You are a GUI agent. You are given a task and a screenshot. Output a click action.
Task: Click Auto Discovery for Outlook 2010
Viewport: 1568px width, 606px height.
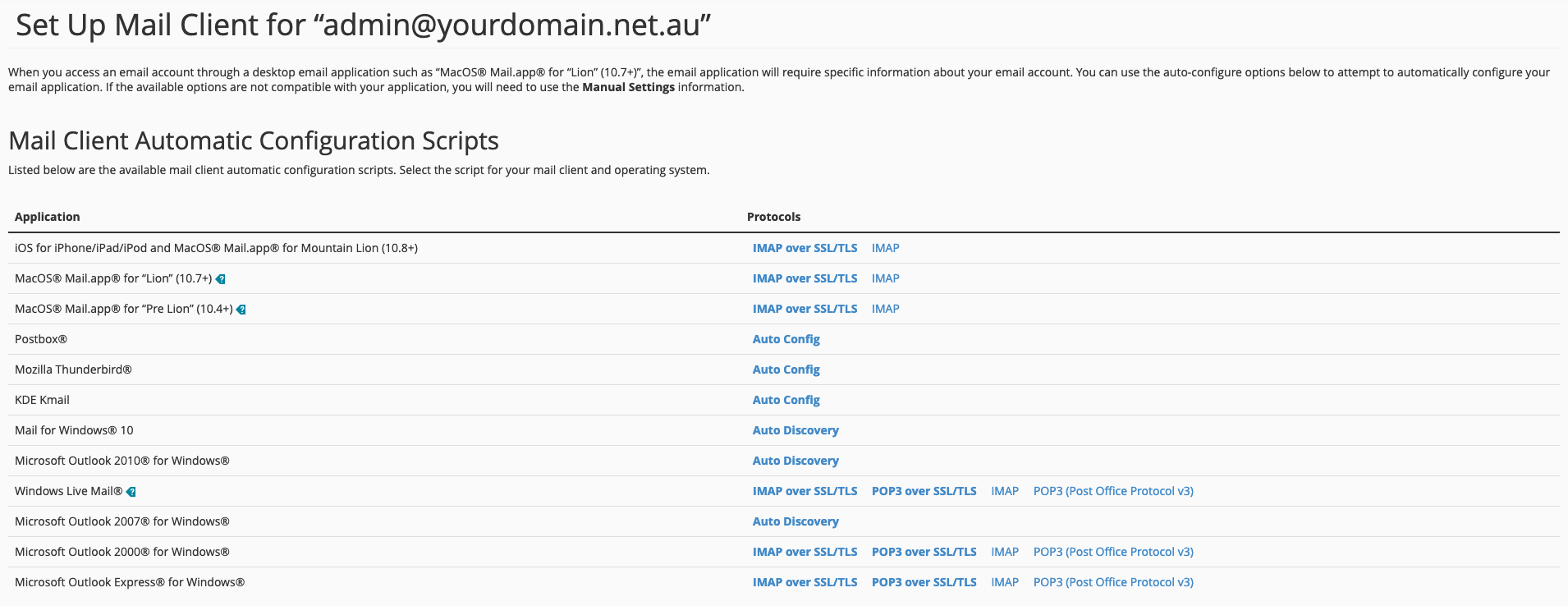[795, 461]
